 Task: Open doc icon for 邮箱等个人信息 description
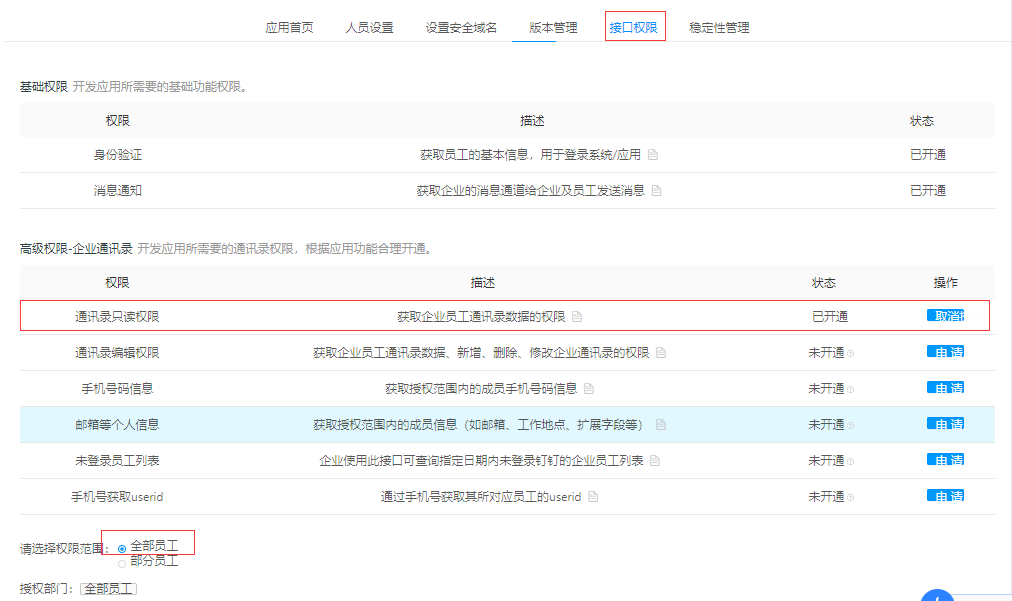660,424
